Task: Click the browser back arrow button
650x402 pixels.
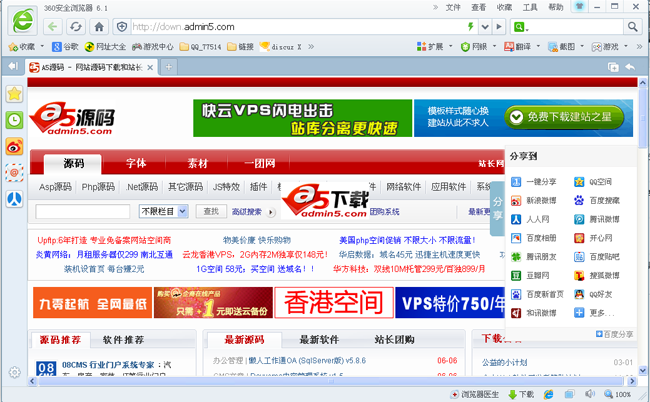Action: [53, 27]
